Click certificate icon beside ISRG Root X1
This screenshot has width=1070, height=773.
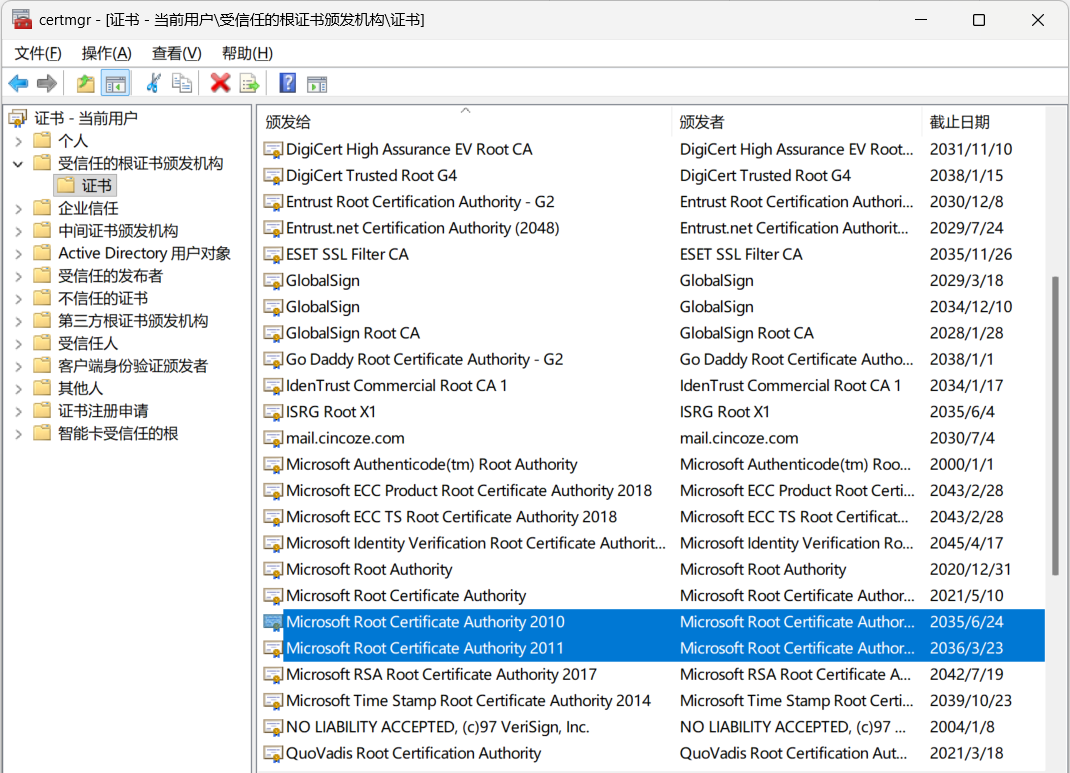(273, 413)
